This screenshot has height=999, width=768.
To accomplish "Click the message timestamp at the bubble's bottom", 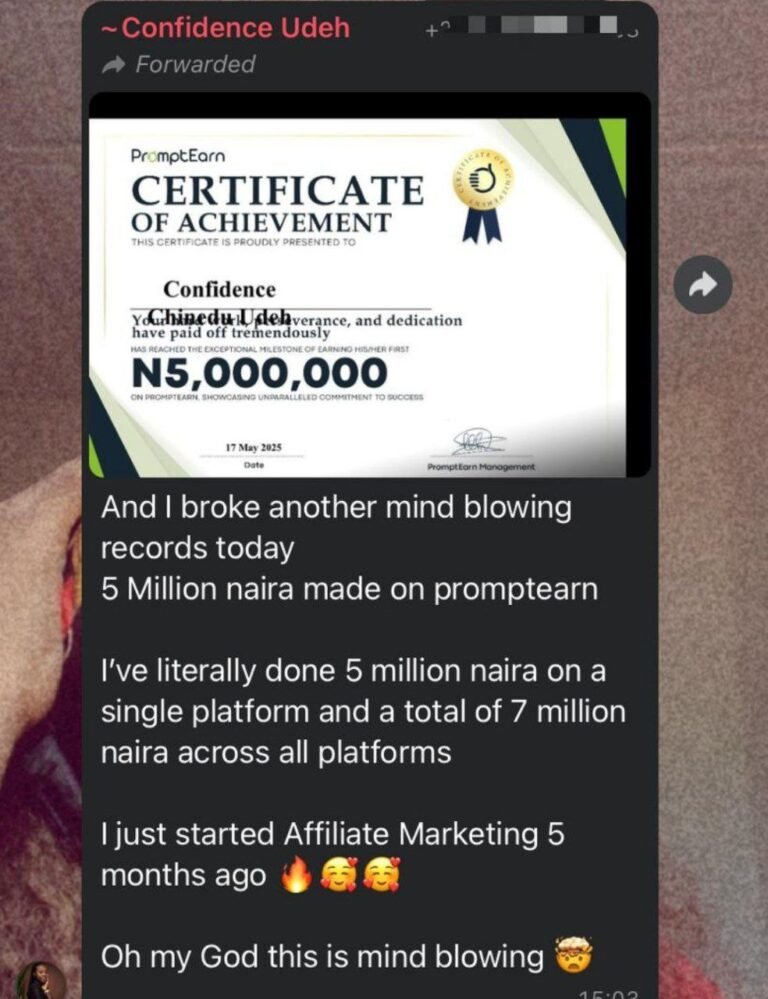I will tap(609, 994).
